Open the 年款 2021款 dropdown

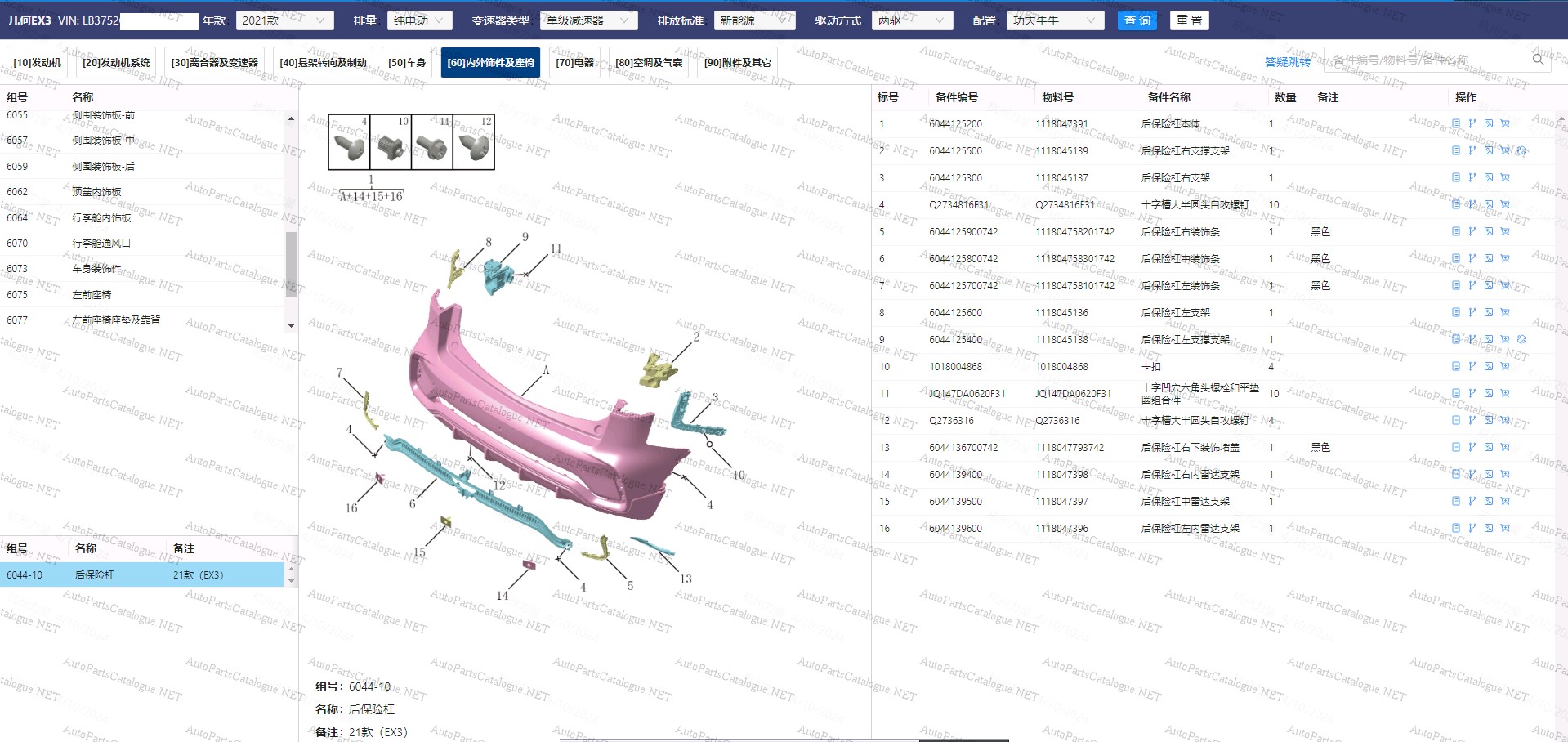[x=284, y=20]
